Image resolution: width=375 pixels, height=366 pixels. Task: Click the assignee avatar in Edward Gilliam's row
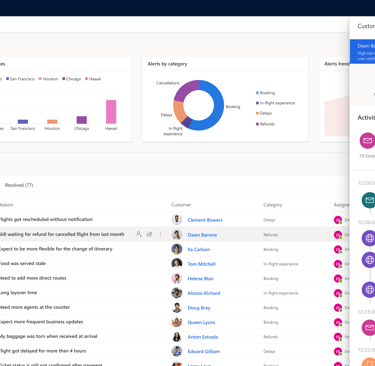pyautogui.click(x=338, y=352)
